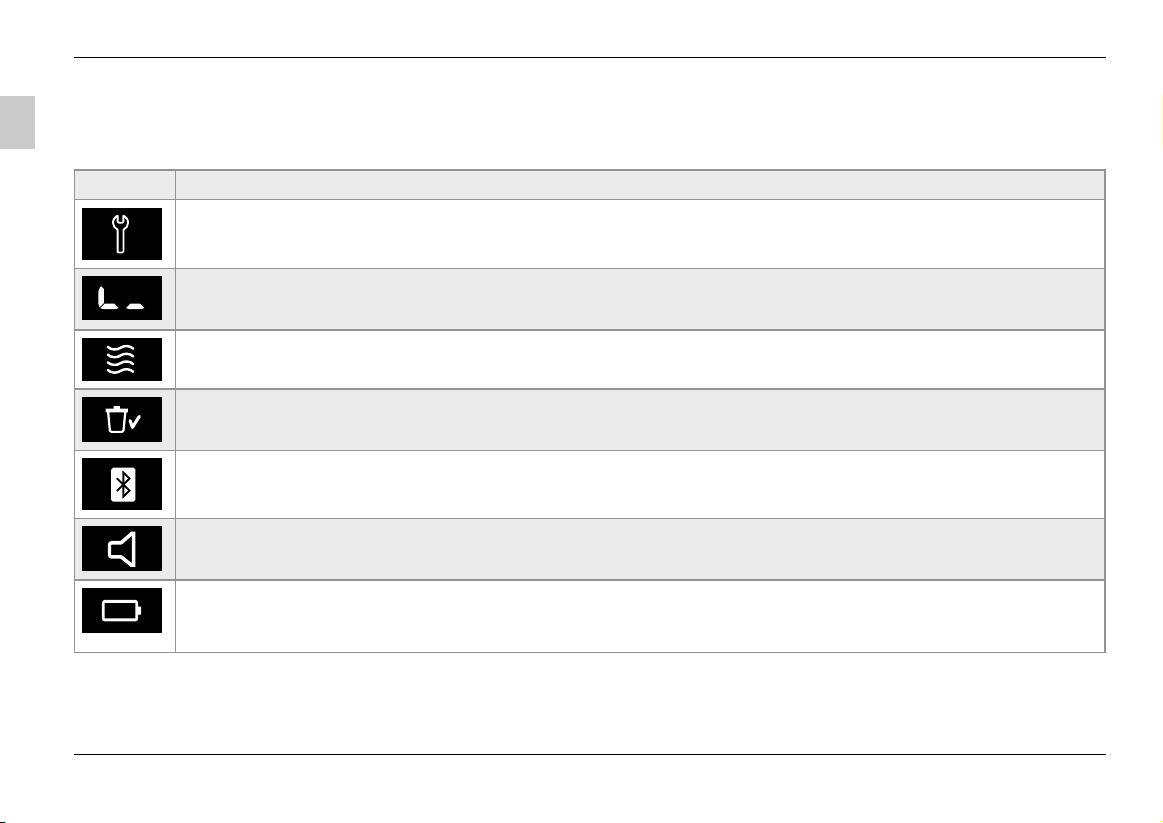Select the speaker sound icon
This screenshot has height=823, width=1163.
[122, 549]
